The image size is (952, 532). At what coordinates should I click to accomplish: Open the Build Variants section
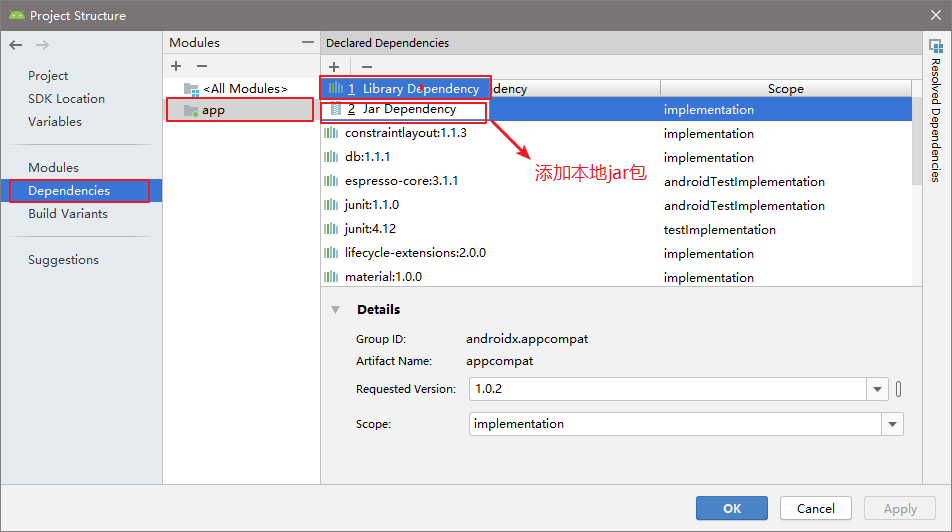[68, 214]
